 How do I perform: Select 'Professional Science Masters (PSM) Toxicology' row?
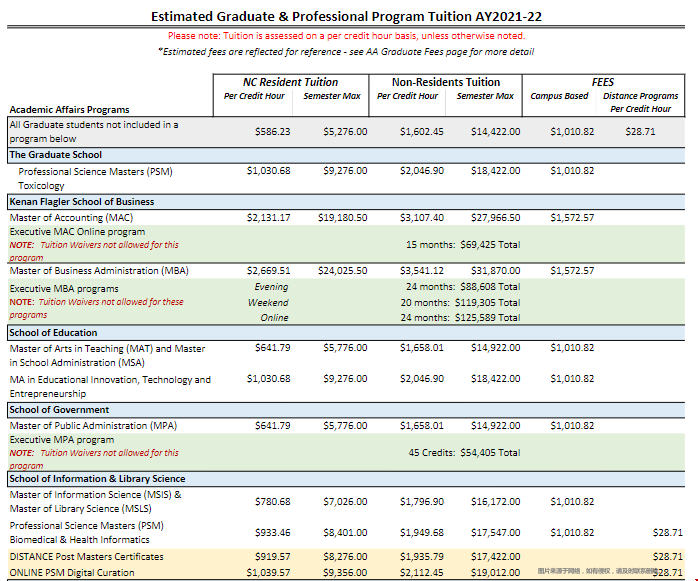pos(95,179)
